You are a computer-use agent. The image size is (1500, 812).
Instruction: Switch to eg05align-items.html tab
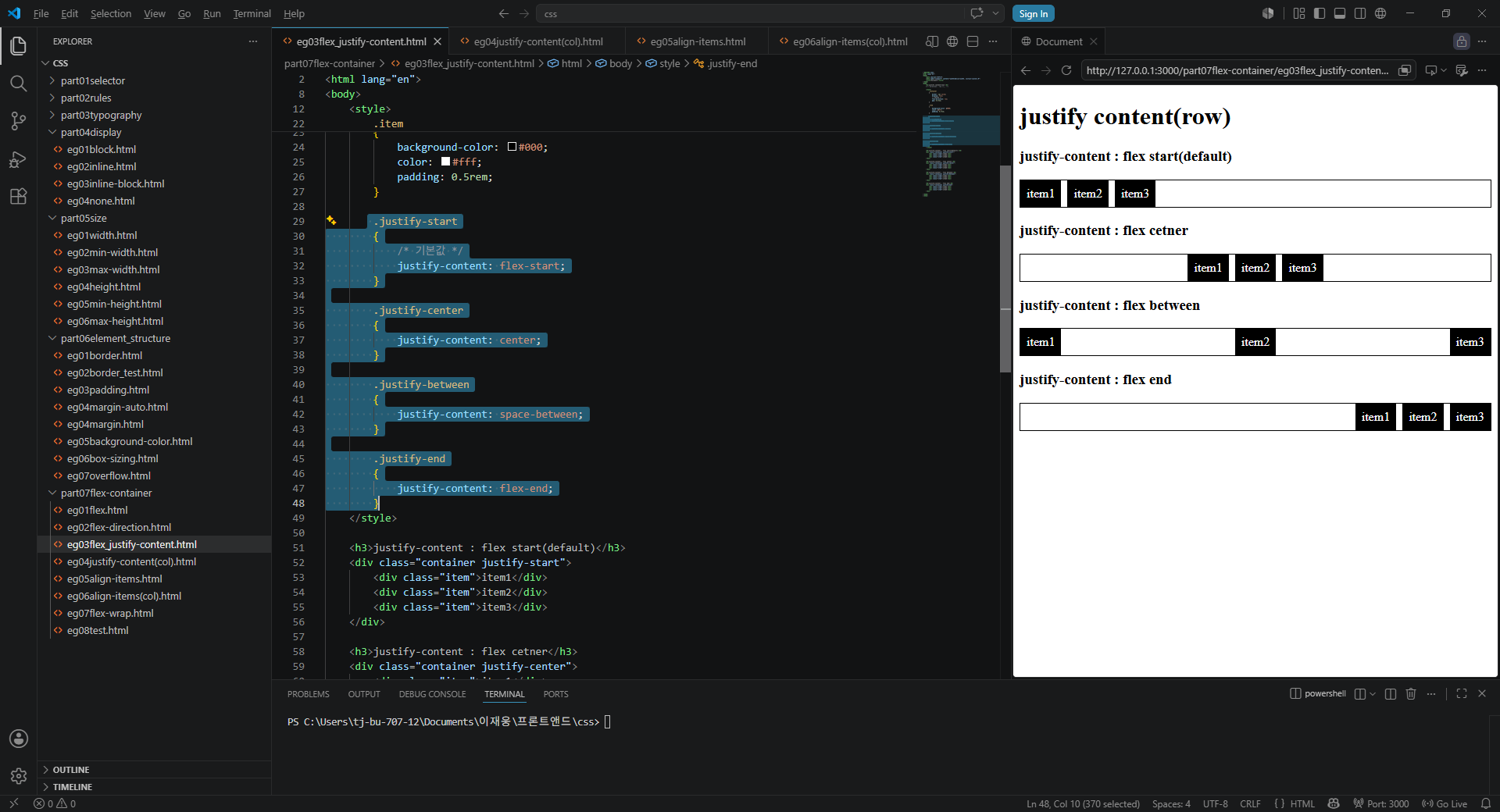pos(697,41)
